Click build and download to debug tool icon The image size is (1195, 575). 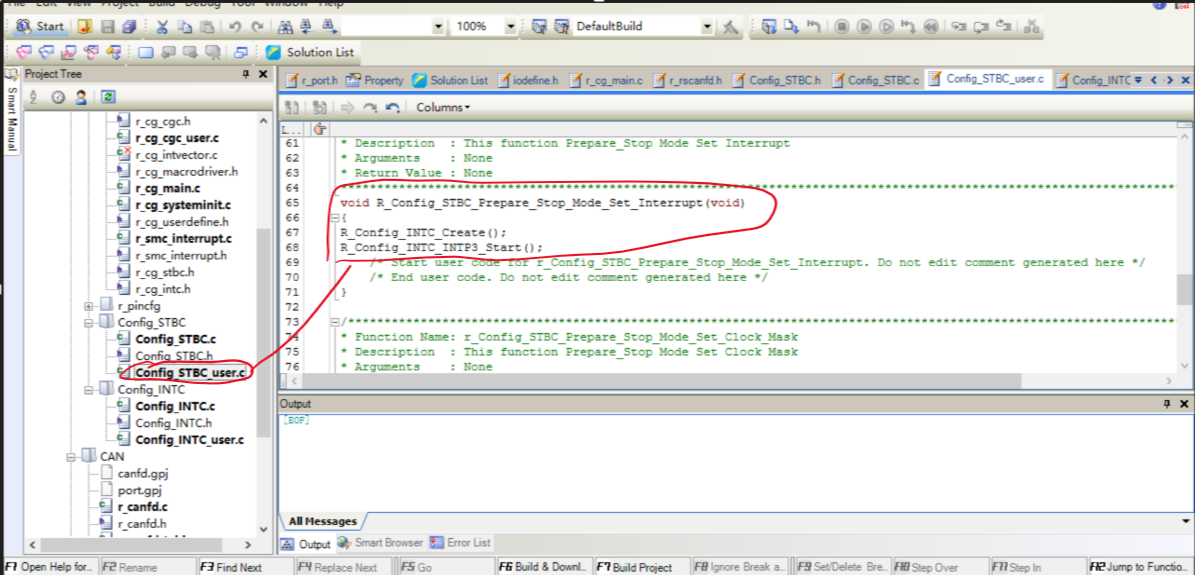click(769, 27)
